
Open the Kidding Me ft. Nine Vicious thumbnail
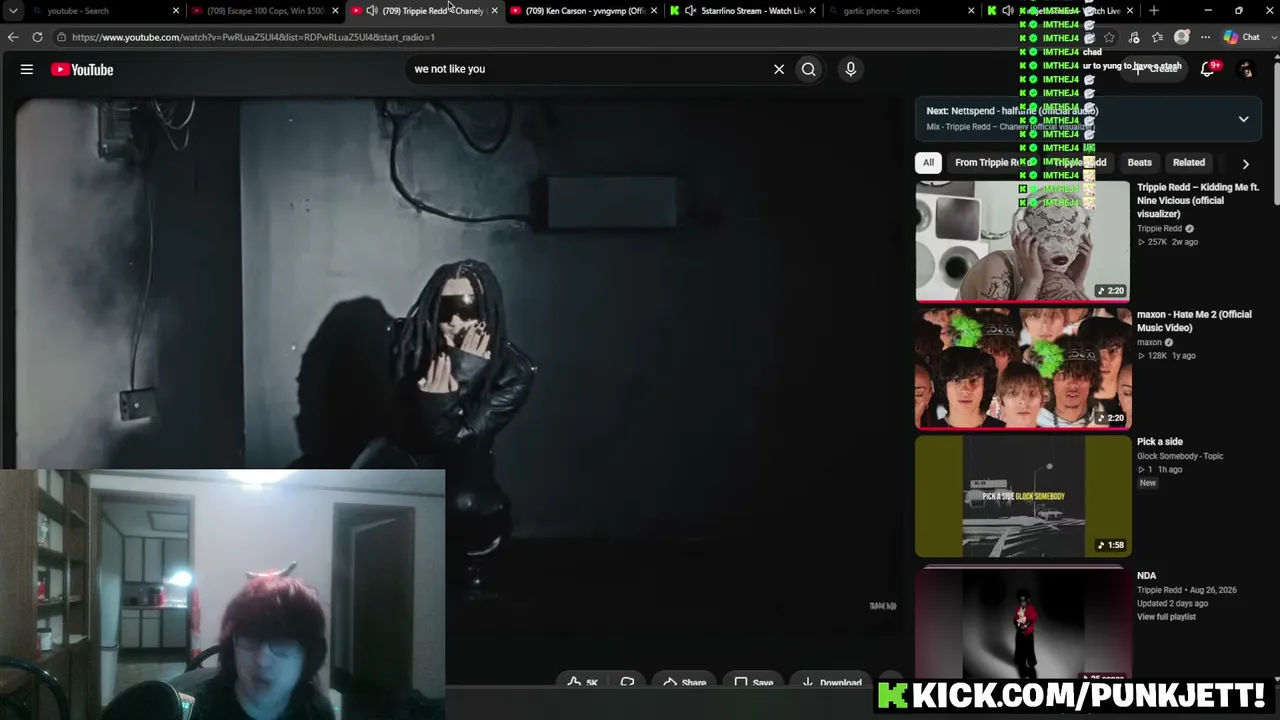[1023, 241]
